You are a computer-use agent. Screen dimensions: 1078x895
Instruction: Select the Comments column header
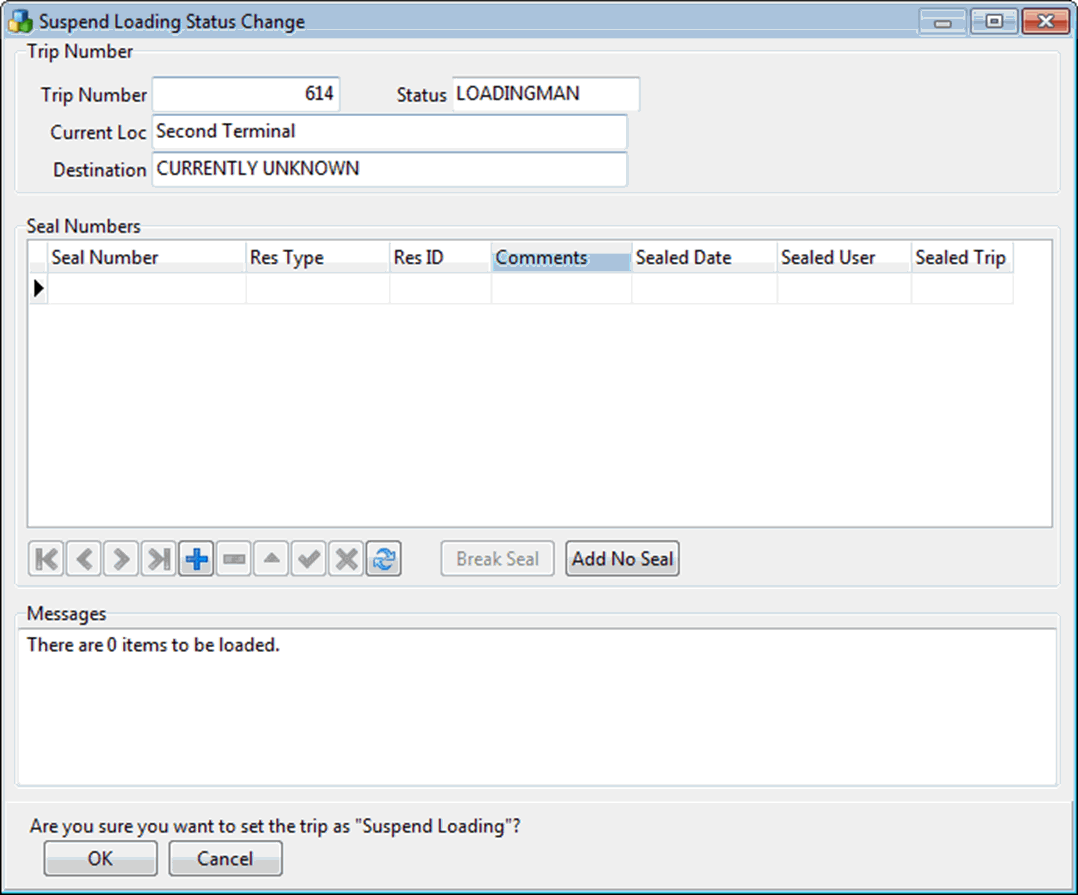[x=561, y=257]
